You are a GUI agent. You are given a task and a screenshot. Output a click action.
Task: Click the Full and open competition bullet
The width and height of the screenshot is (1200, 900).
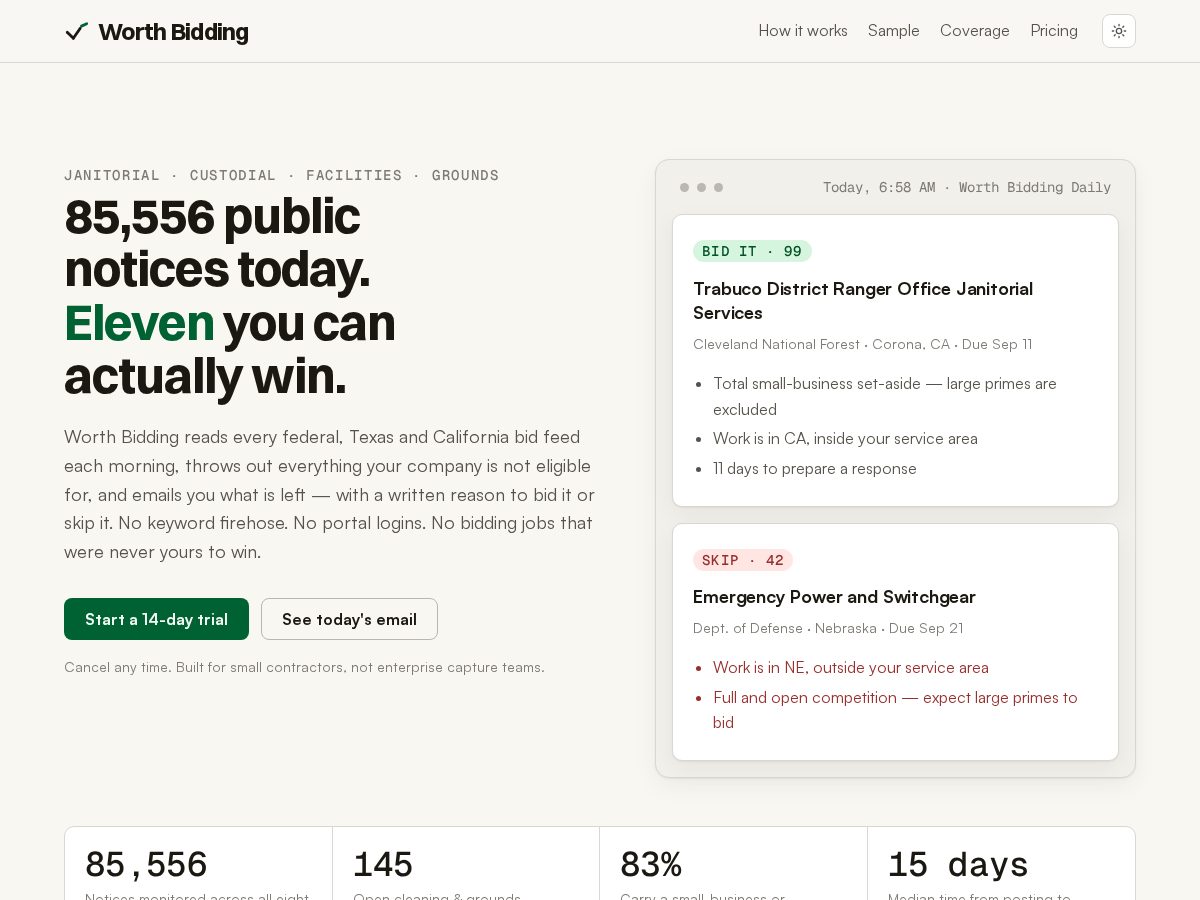[x=895, y=709]
